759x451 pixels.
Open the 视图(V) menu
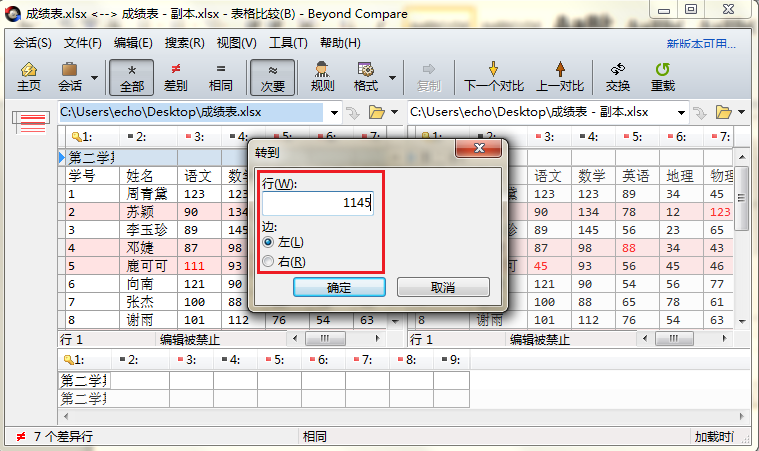coord(236,43)
